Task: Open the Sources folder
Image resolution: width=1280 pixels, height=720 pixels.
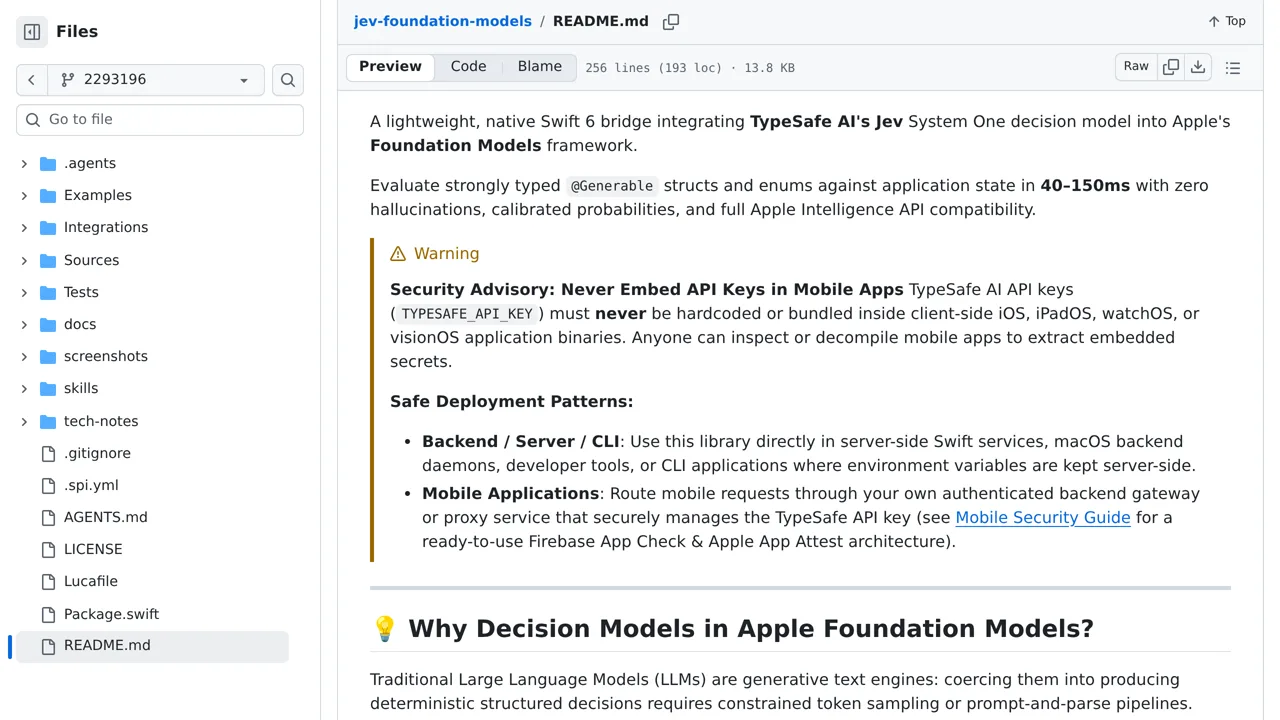Action: coord(91,261)
